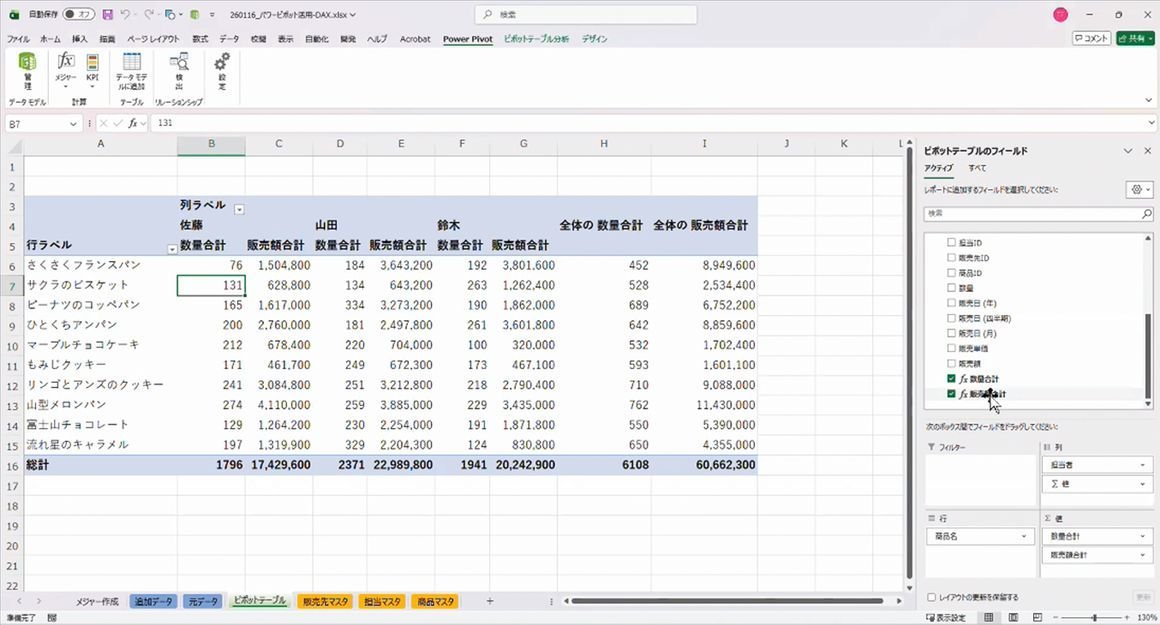Click the Undo icon in title bar
Viewport: 1160px width, 625px height.
pos(126,14)
